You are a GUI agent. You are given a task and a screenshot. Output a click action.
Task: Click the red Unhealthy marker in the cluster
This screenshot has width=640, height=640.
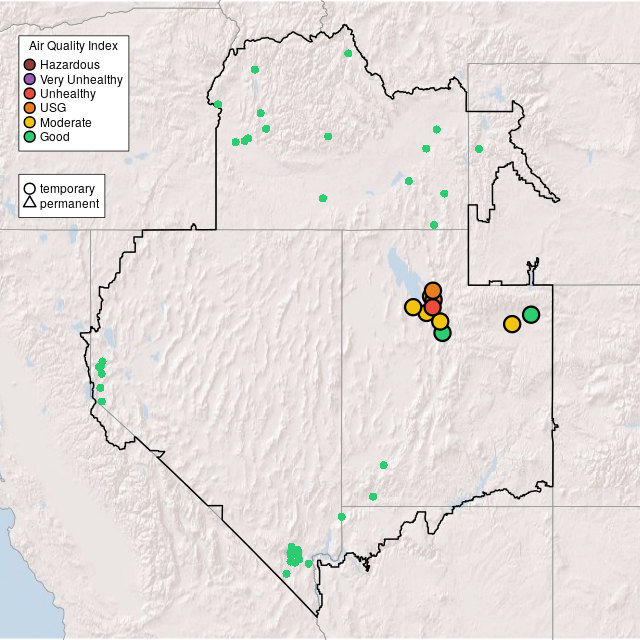click(432, 306)
